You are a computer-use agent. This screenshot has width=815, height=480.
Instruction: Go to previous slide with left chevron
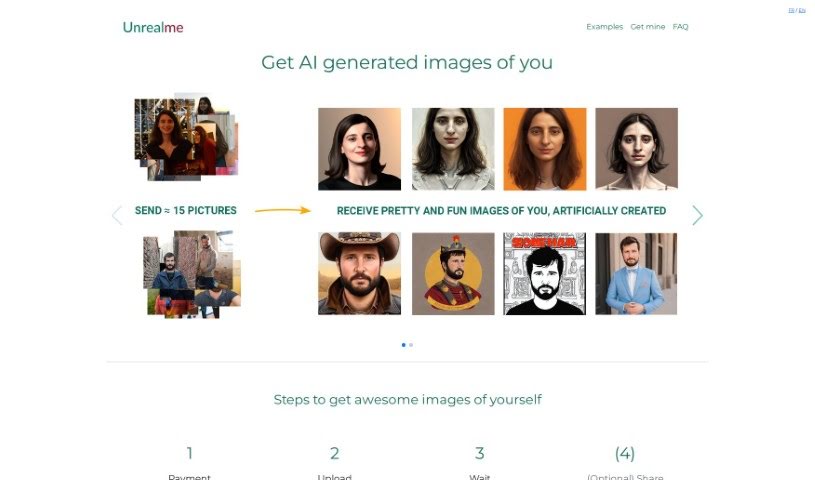point(117,214)
